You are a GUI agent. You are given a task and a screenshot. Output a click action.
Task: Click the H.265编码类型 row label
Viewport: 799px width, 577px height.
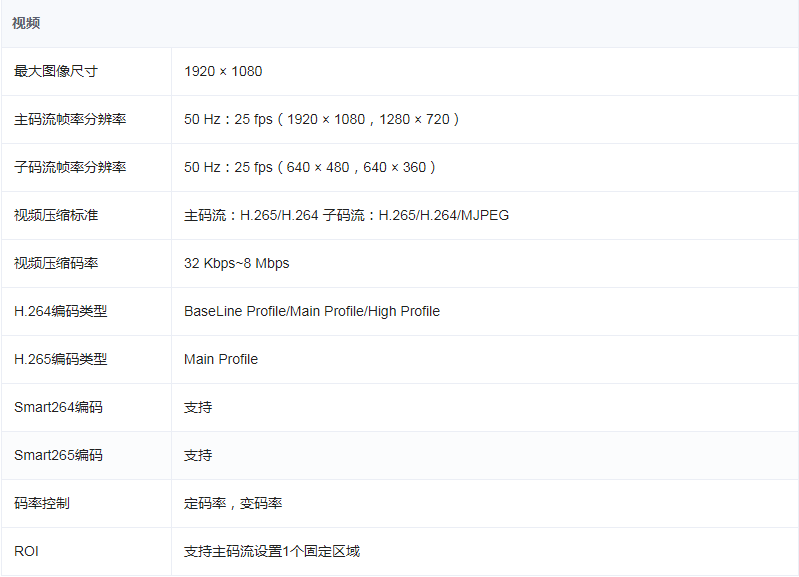click(x=60, y=359)
